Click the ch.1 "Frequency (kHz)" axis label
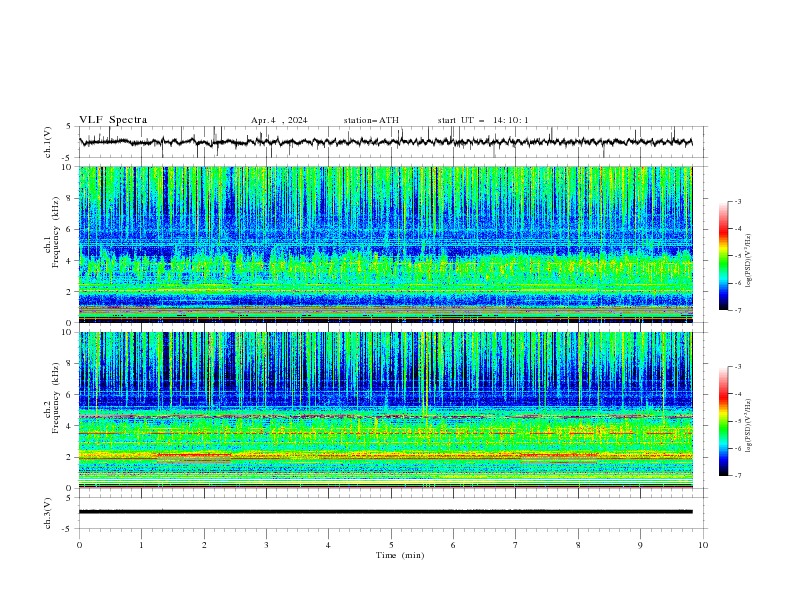The width and height of the screenshot is (792, 612). point(55,233)
